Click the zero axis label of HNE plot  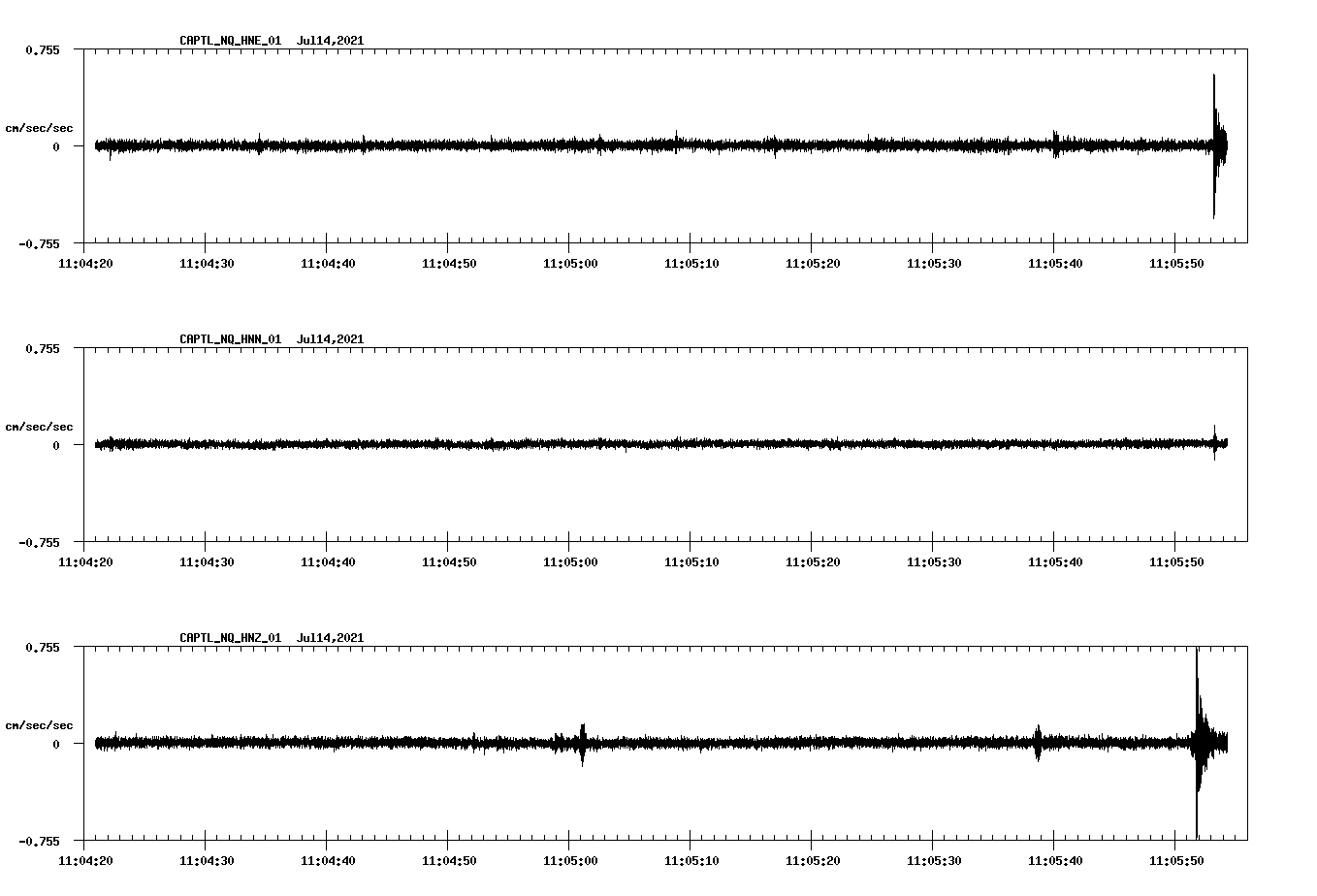(56, 146)
